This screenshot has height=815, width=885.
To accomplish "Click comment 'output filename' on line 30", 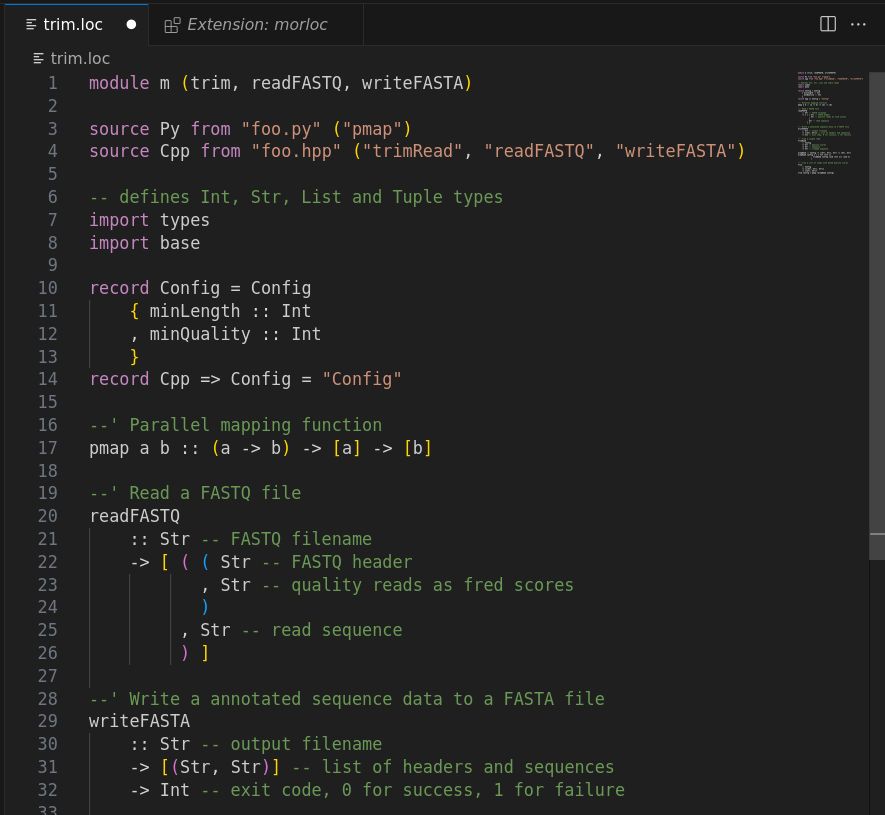I will tap(306, 744).
